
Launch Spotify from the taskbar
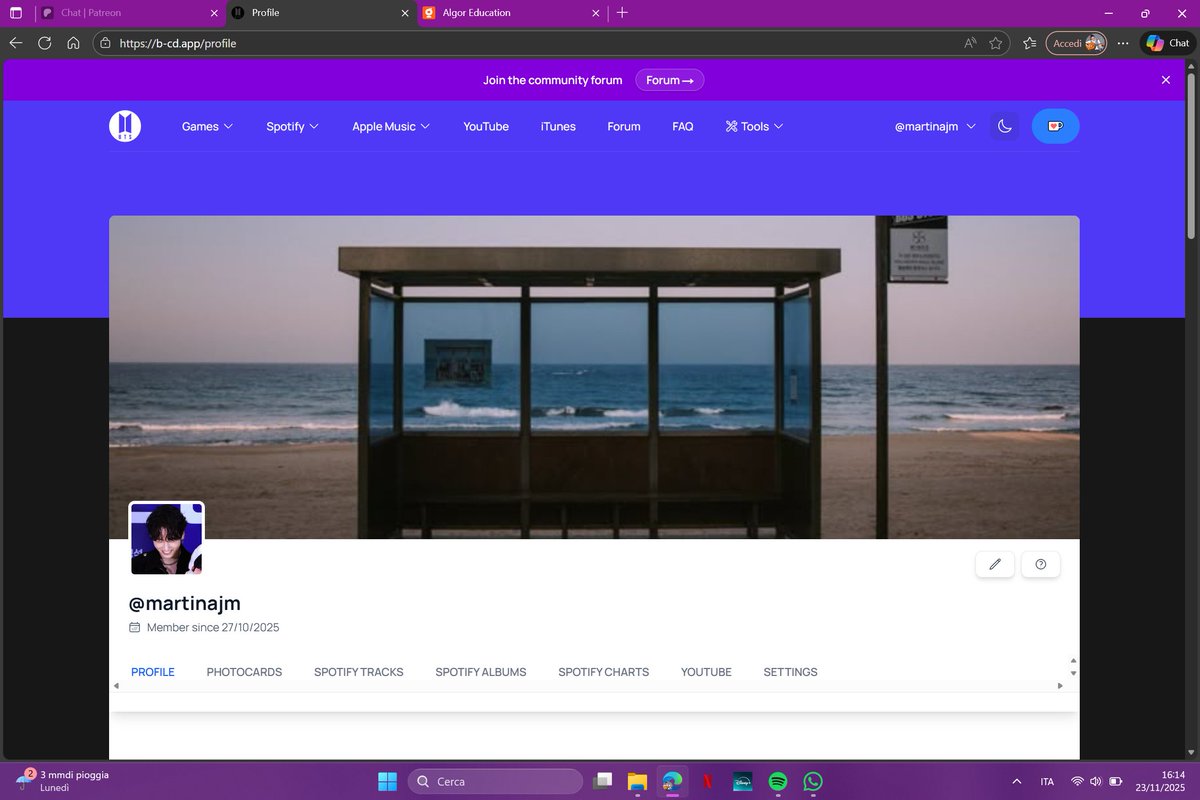click(777, 781)
